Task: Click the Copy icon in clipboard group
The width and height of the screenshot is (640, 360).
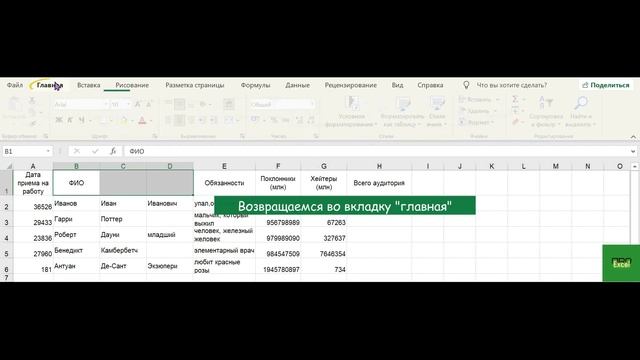Action: pos(32,112)
